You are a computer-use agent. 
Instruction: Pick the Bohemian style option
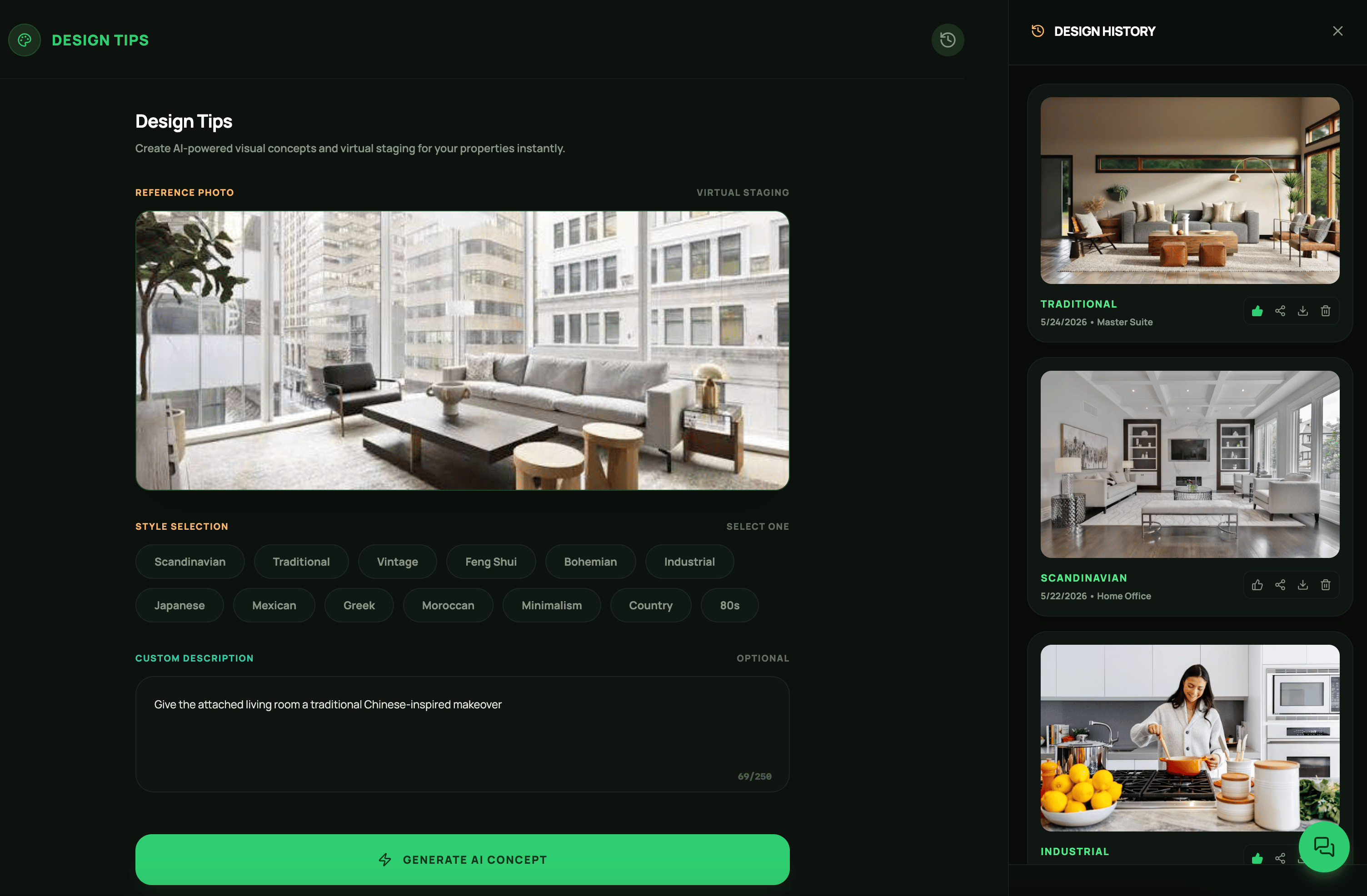(x=590, y=561)
